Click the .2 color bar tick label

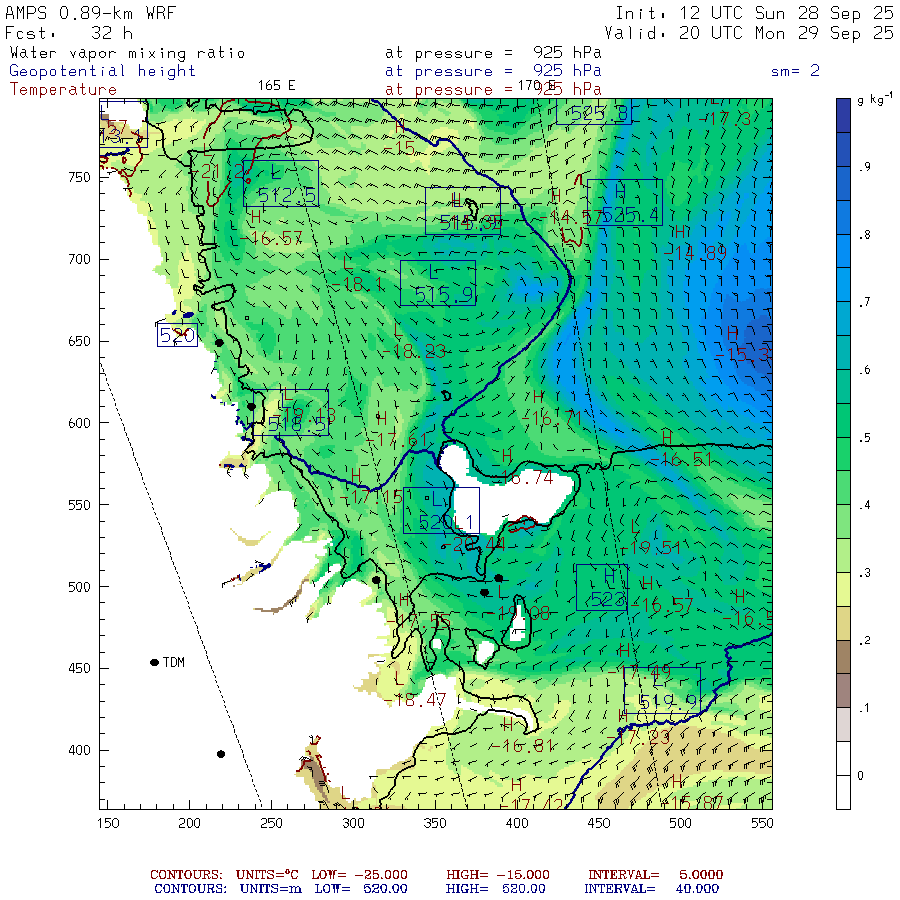click(x=864, y=641)
